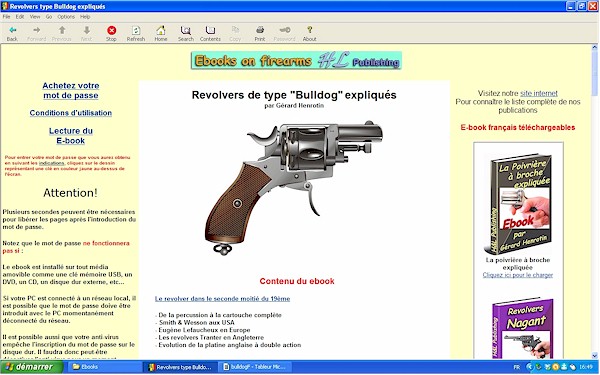Click the 'Ebooks on firearms' banner

coord(296,60)
